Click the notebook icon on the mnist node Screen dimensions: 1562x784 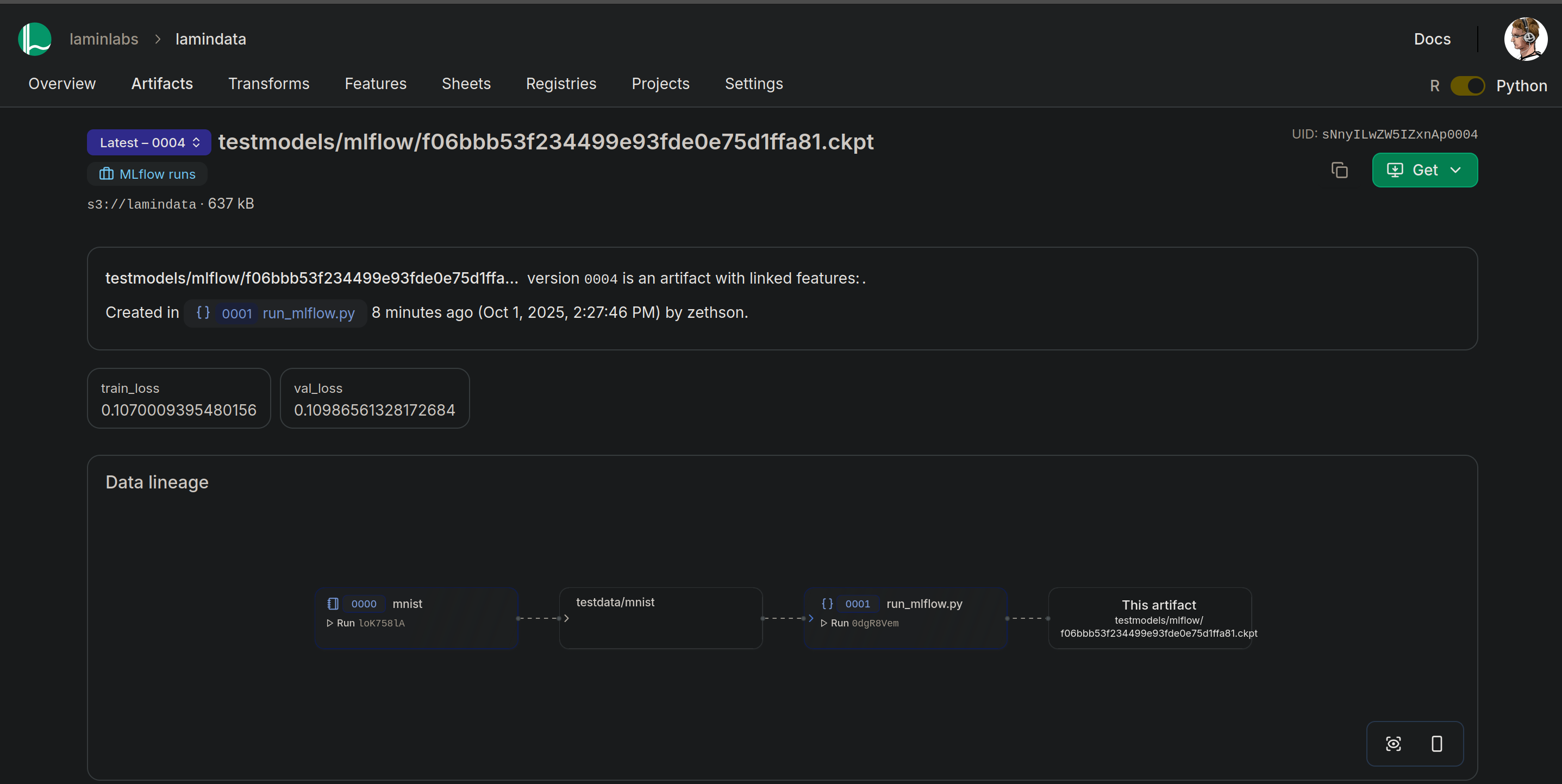(x=333, y=603)
